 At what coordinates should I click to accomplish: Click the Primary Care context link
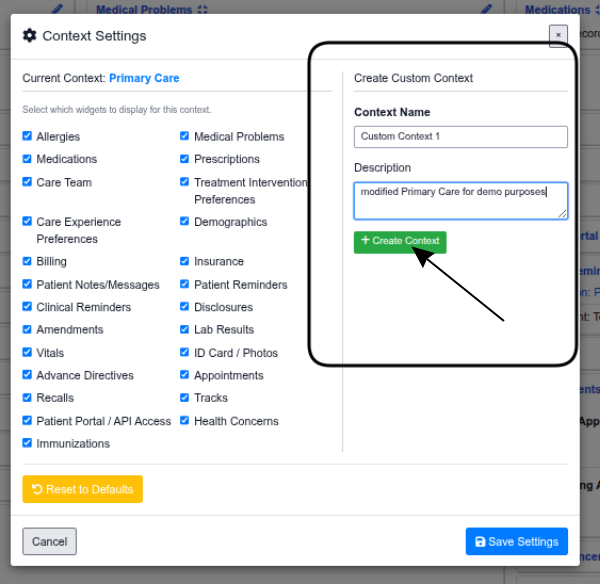click(x=144, y=78)
